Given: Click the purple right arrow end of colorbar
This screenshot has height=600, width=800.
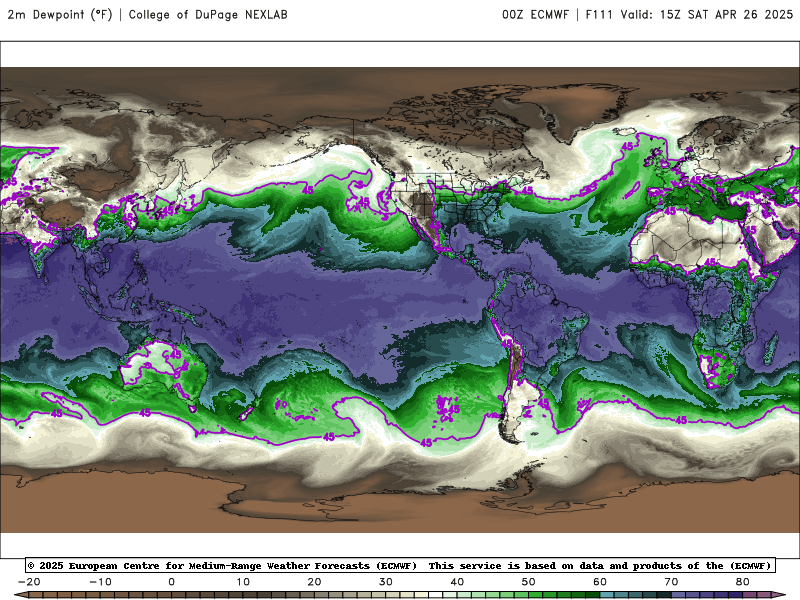Looking at the screenshot, I should pos(779,595).
